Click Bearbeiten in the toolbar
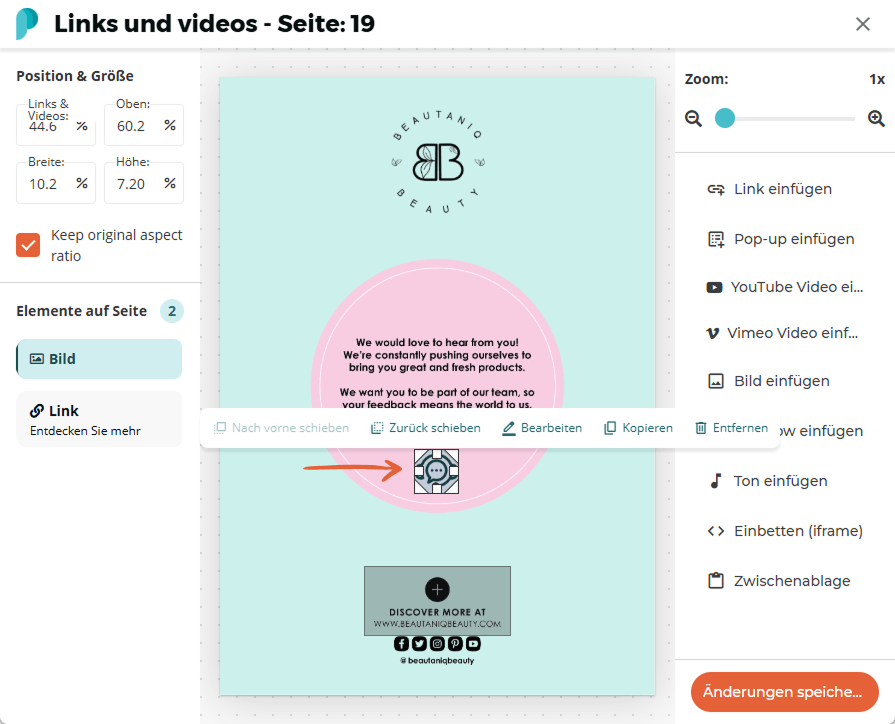895x724 pixels. (x=542, y=428)
